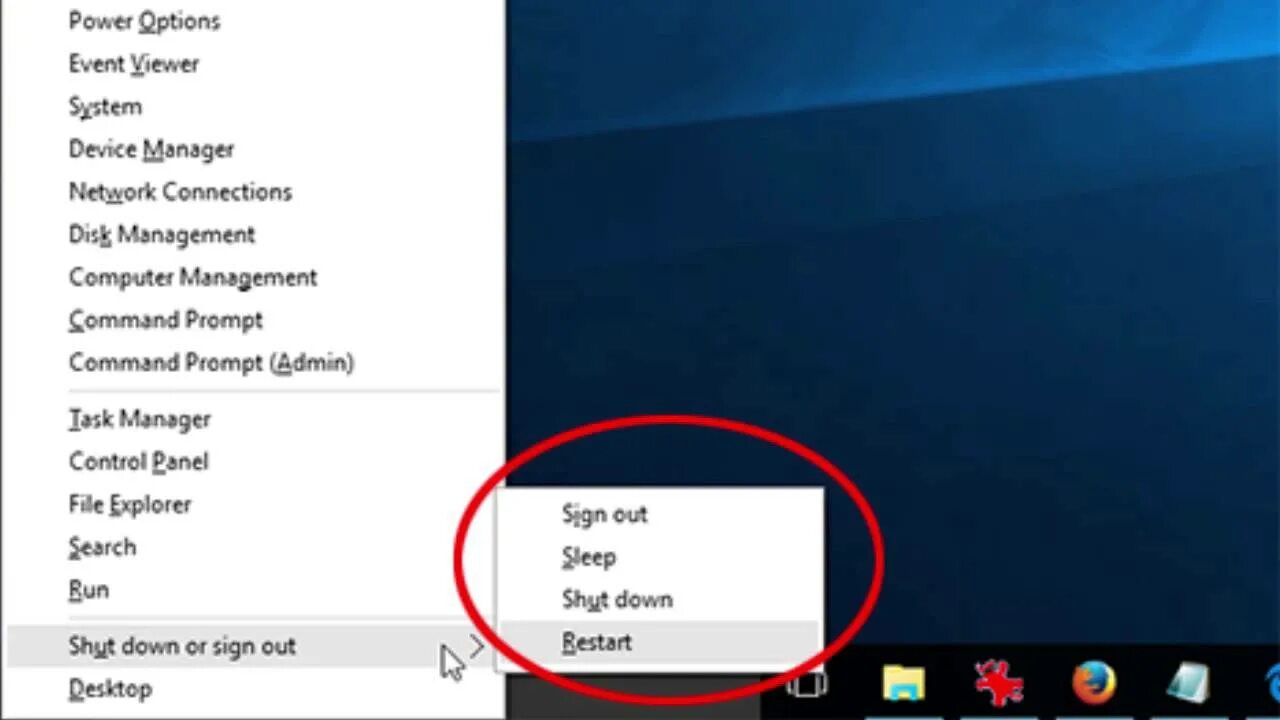This screenshot has width=1280, height=720.
Task: Open Task View on the taskbar
Action: click(x=806, y=684)
